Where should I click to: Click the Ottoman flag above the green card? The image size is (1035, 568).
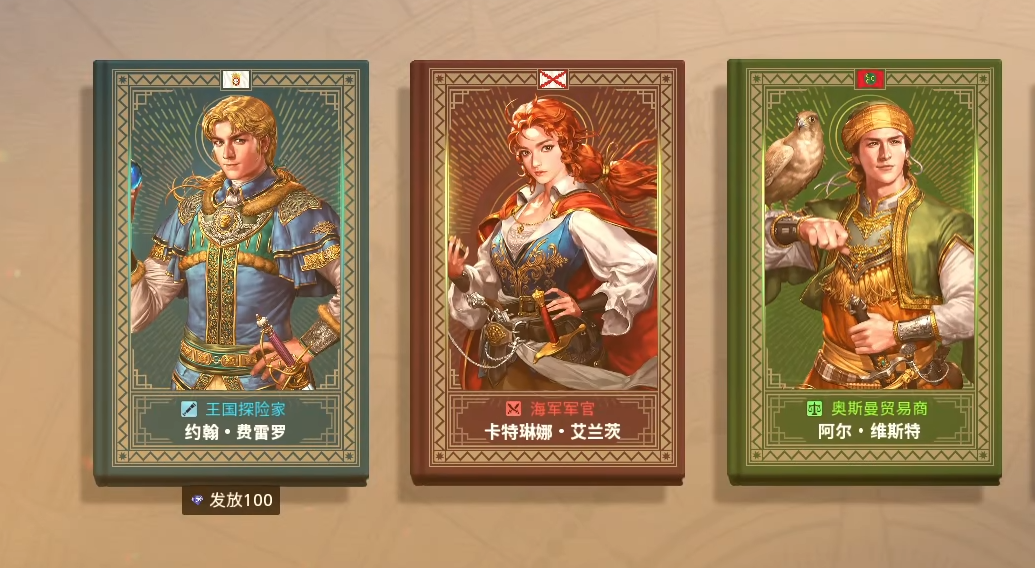870,79
